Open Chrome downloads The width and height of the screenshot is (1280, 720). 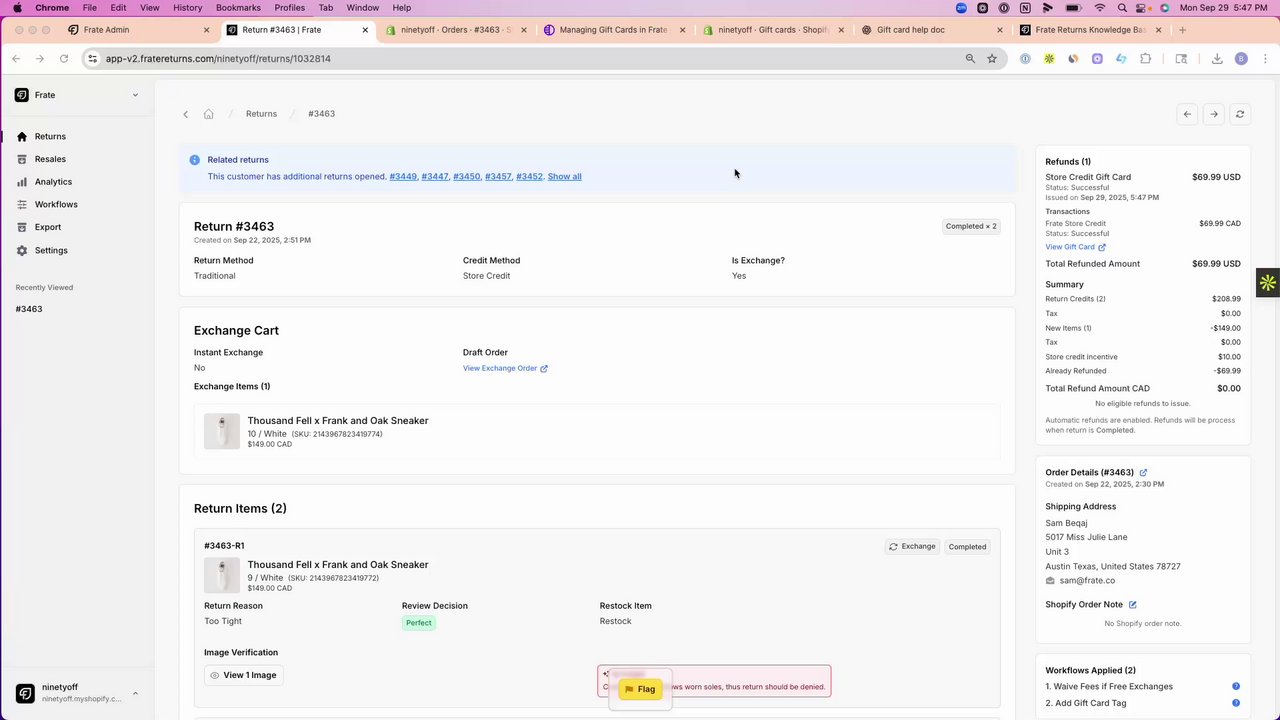[1217, 59]
